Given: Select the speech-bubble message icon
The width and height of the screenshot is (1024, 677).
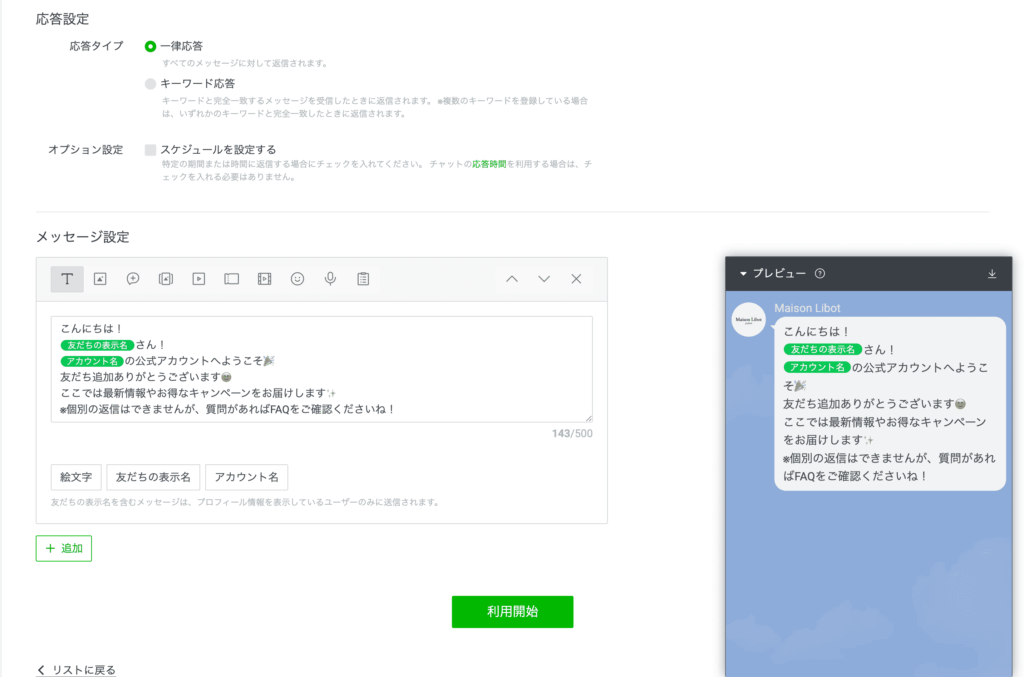Looking at the screenshot, I should (133, 279).
